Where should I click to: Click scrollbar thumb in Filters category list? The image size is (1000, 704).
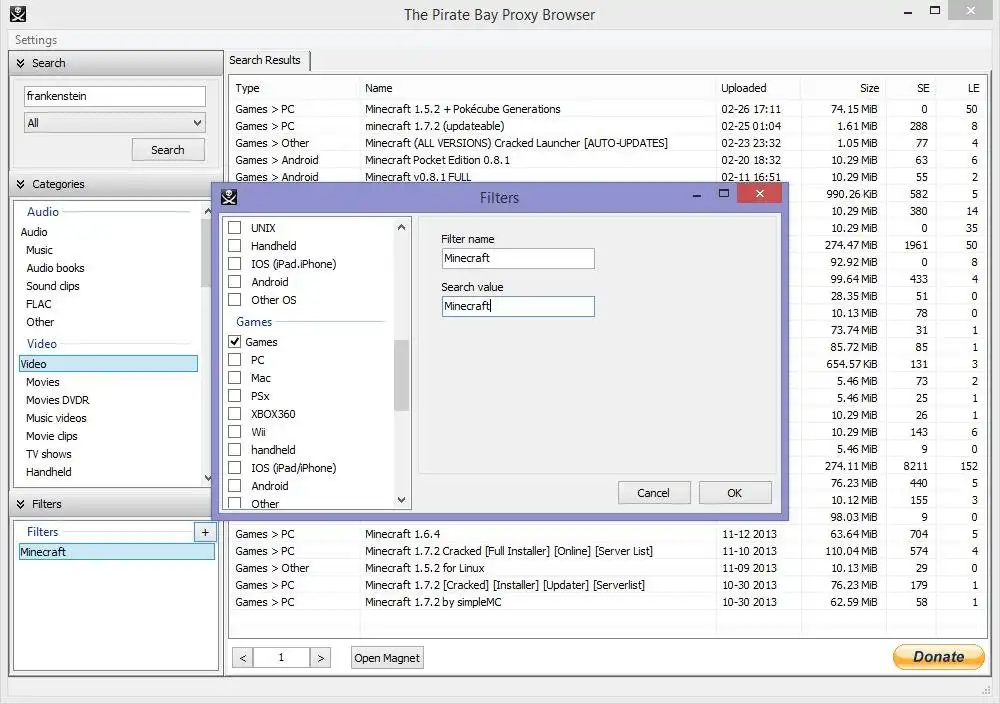coord(401,375)
